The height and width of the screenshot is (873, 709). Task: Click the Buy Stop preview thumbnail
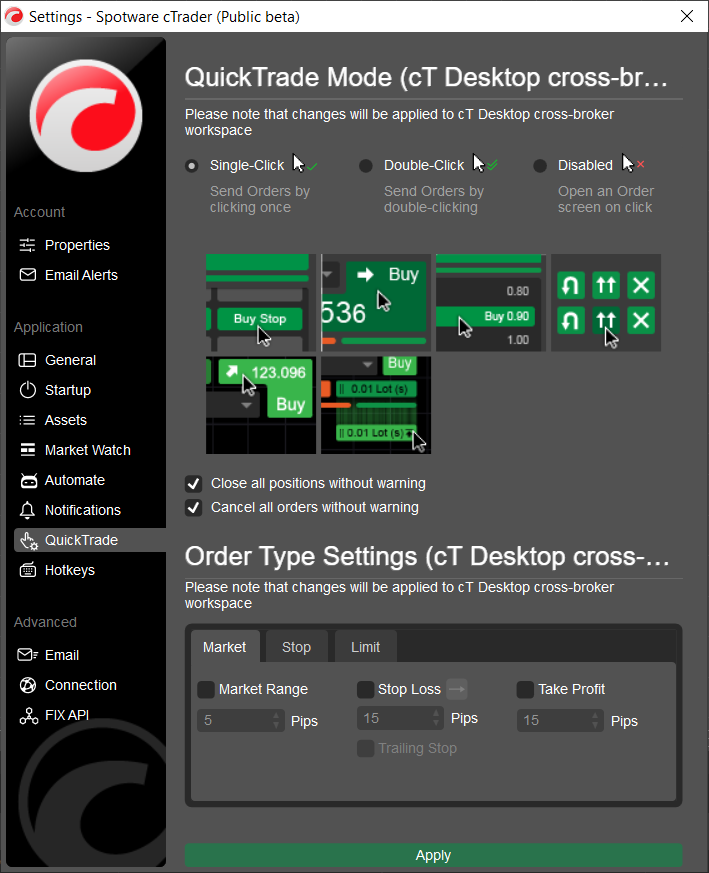click(x=261, y=303)
